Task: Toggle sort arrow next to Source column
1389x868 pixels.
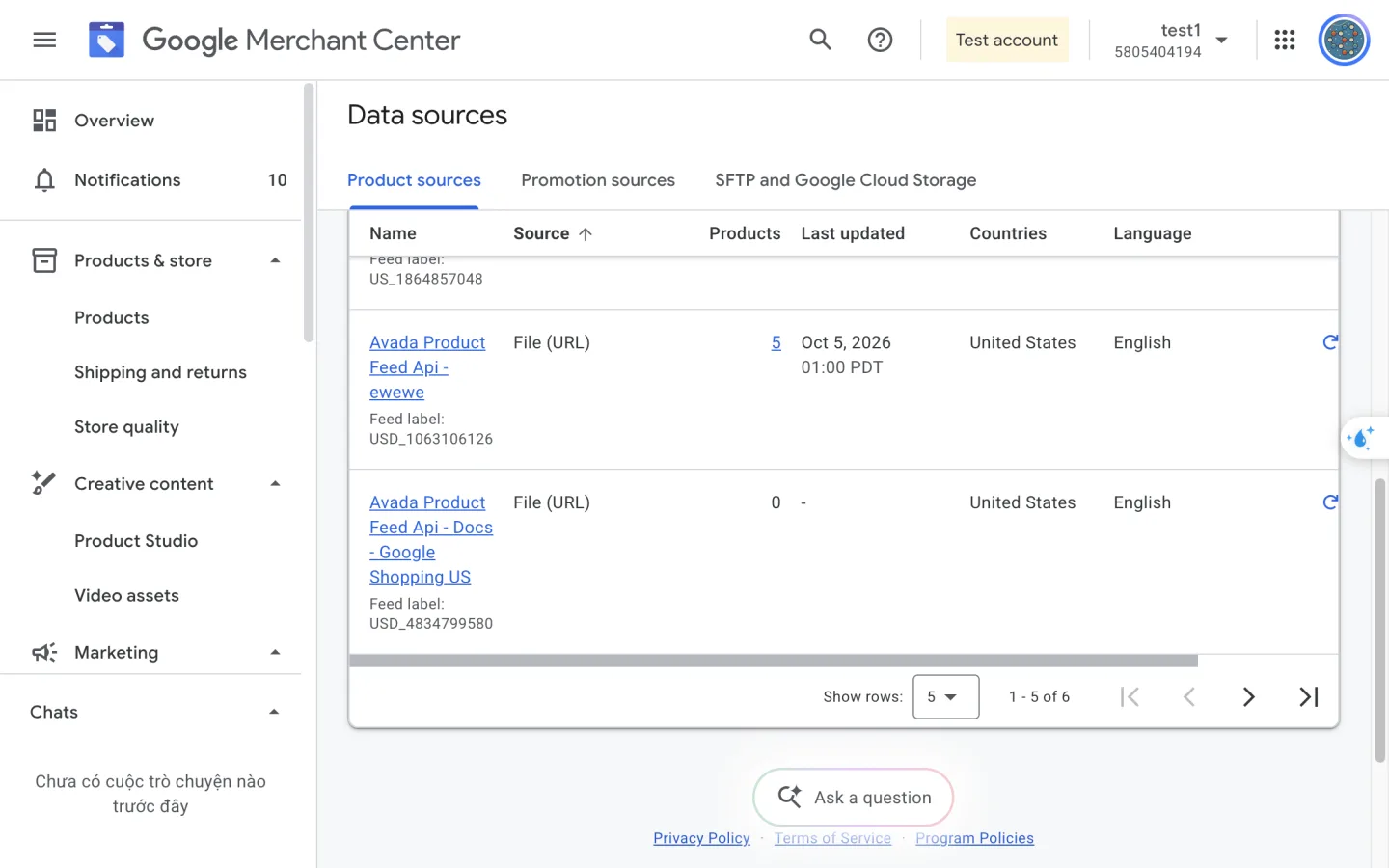Action: coord(585,234)
